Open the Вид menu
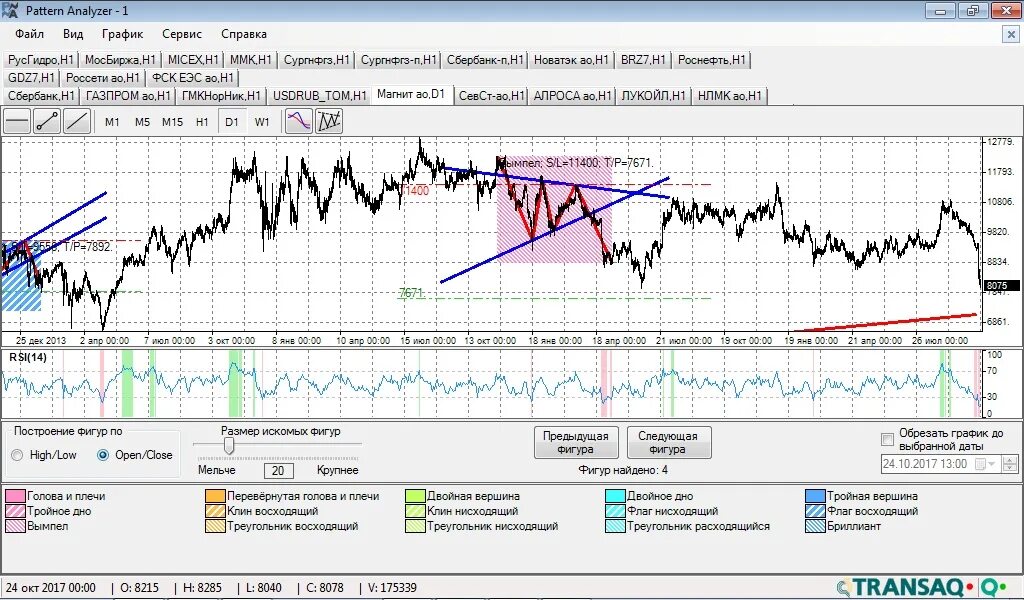Image resolution: width=1024 pixels, height=600 pixels. pos(73,34)
